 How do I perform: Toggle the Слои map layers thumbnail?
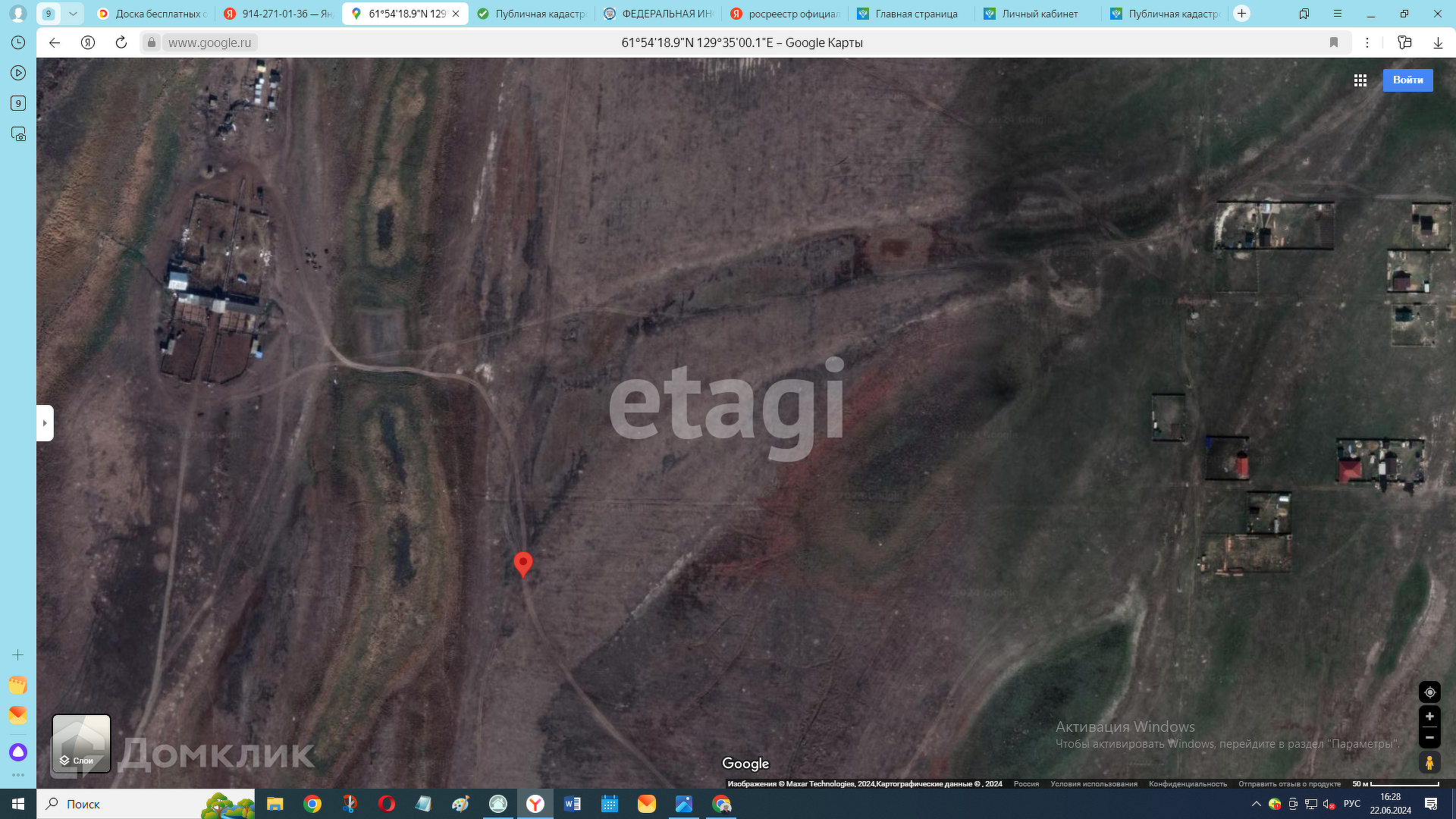point(81,743)
